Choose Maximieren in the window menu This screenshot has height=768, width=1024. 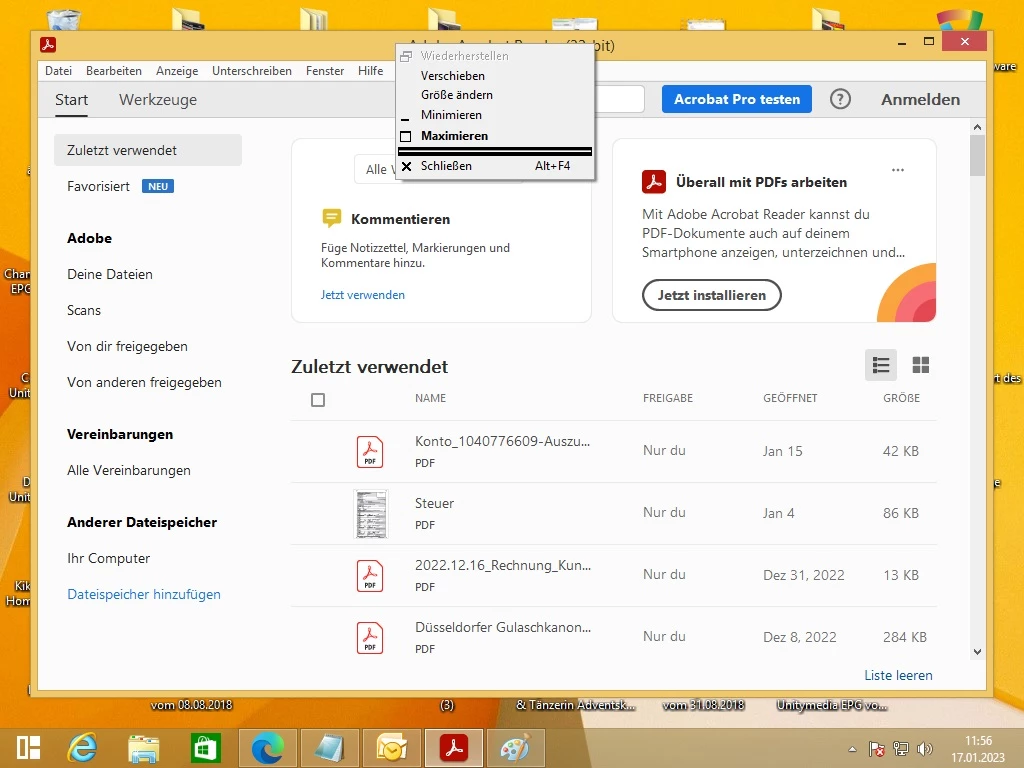[x=495, y=136]
